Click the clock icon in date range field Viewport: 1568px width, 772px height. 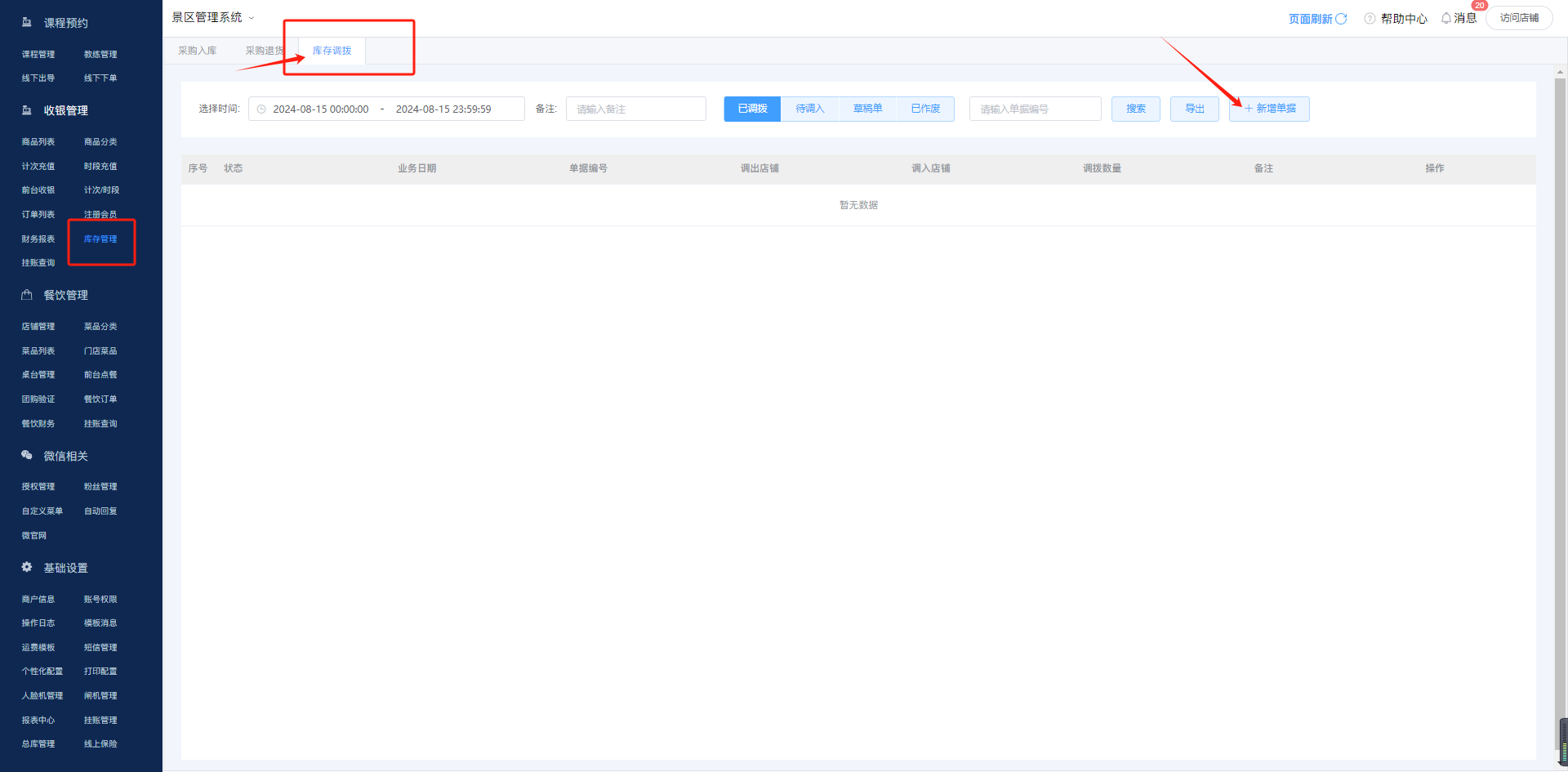coord(261,109)
